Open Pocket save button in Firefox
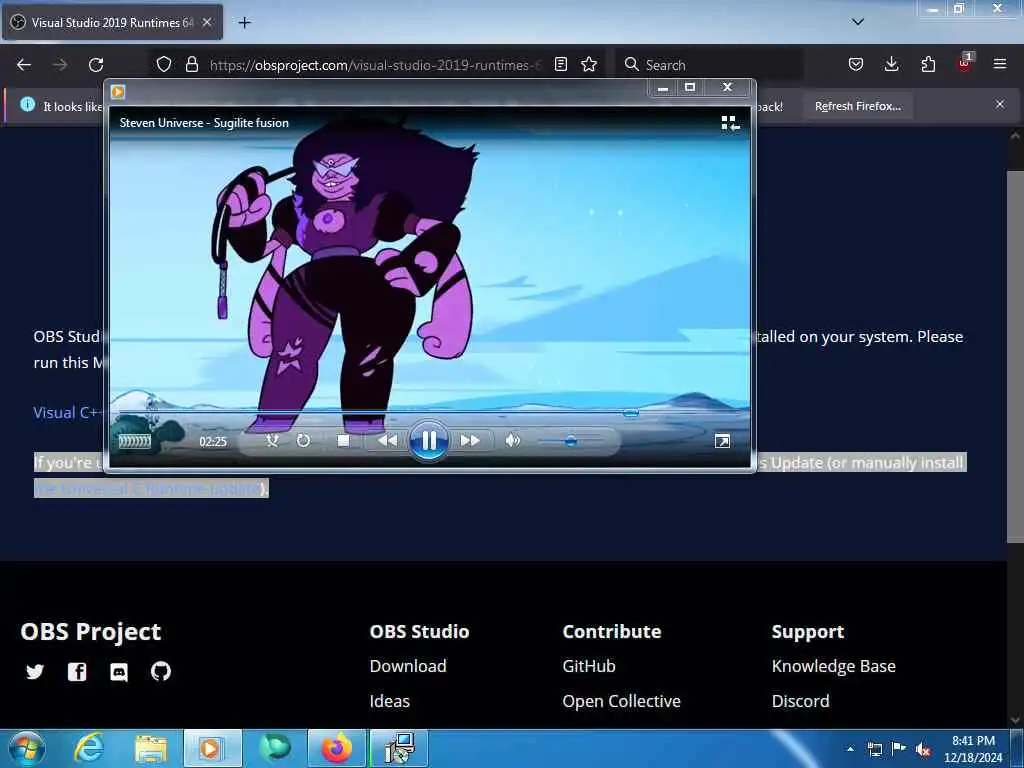This screenshot has height=768, width=1024. click(856, 65)
